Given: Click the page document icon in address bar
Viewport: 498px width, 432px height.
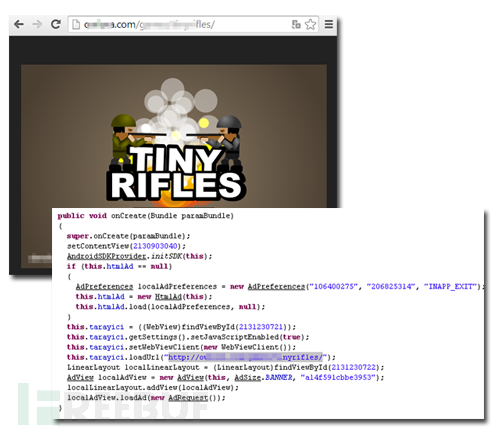Looking at the screenshot, I should click(x=76, y=24).
